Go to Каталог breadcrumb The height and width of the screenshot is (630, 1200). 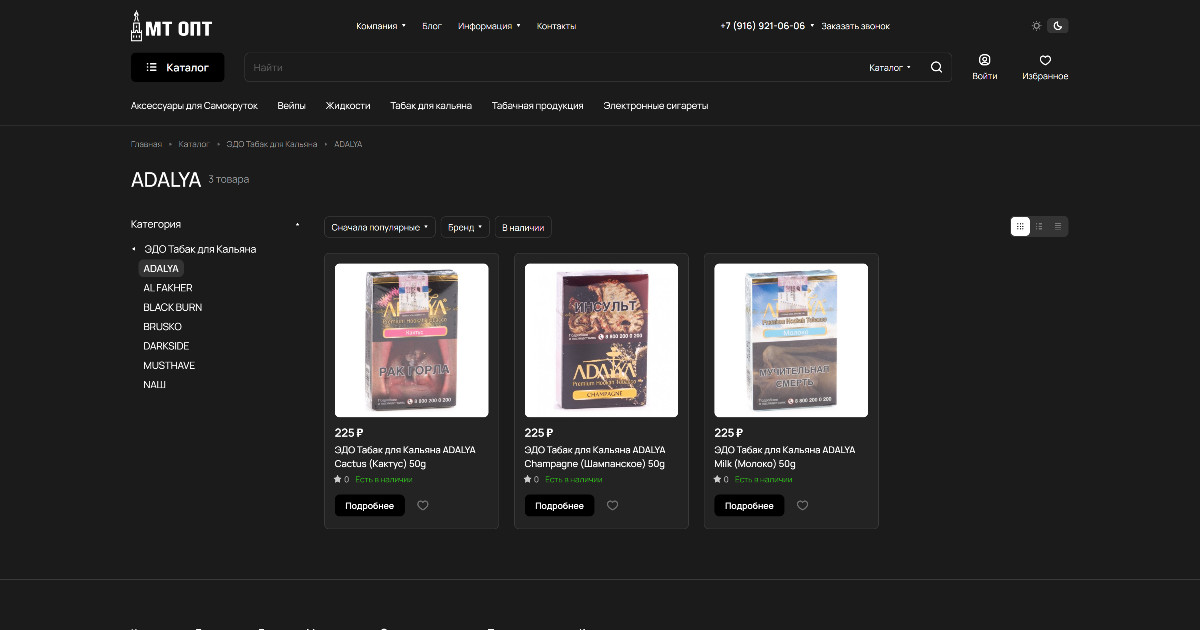(x=194, y=144)
